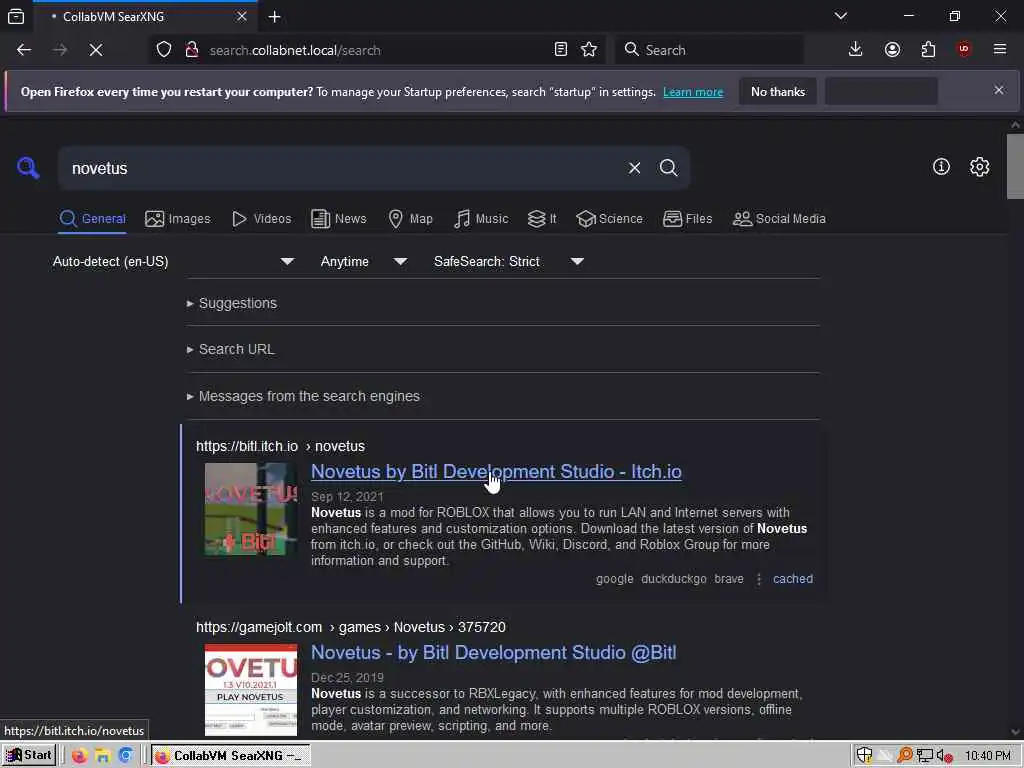Click the https://bitl.itch.io result URL
The height and width of the screenshot is (768, 1024).
280,446
